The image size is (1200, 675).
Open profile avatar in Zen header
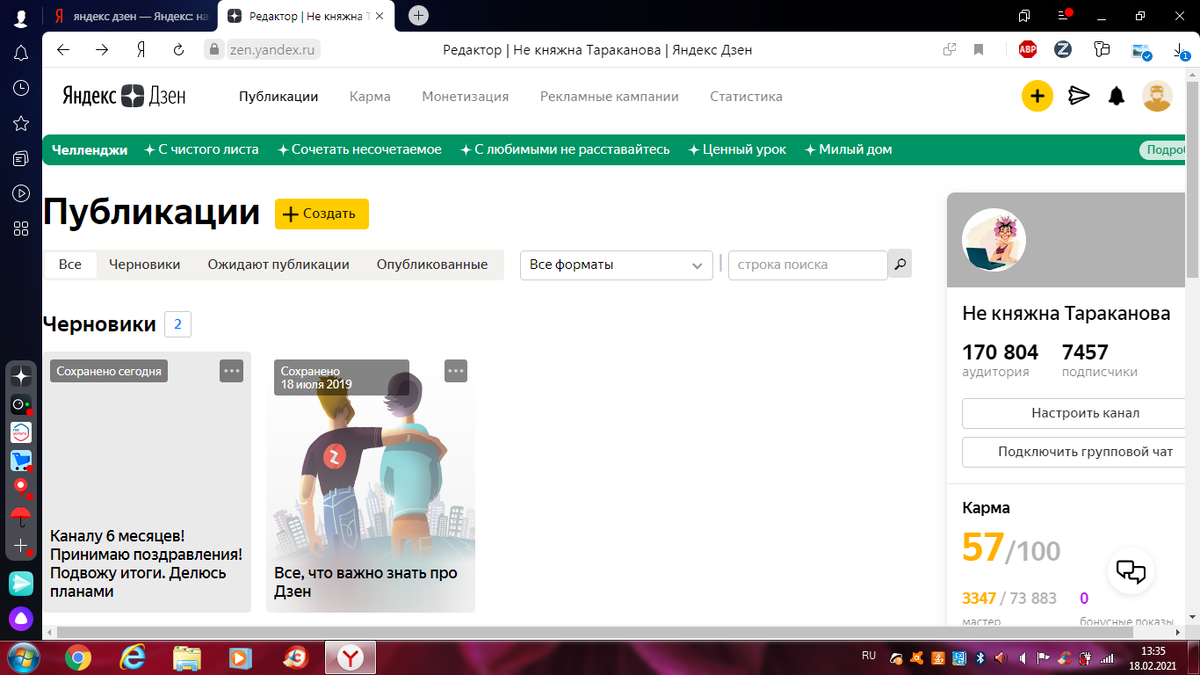pos(1157,96)
